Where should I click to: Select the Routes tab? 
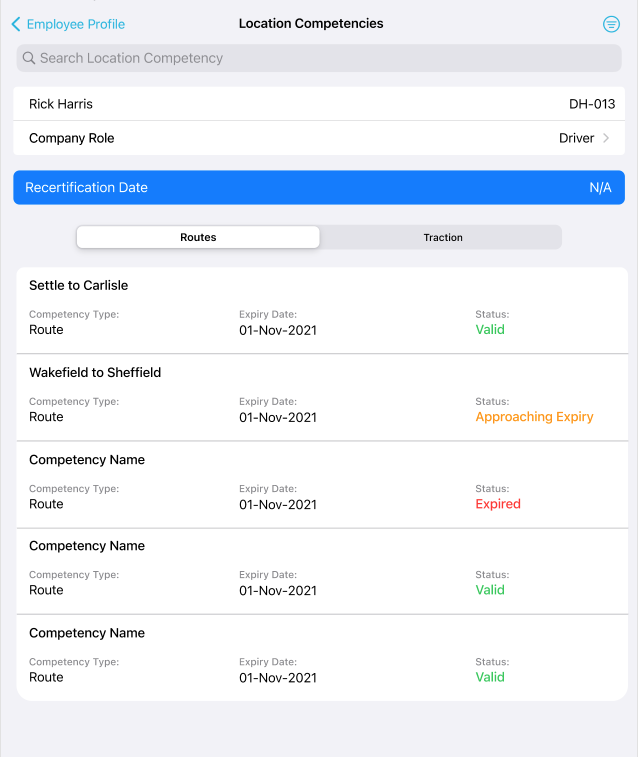198,237
